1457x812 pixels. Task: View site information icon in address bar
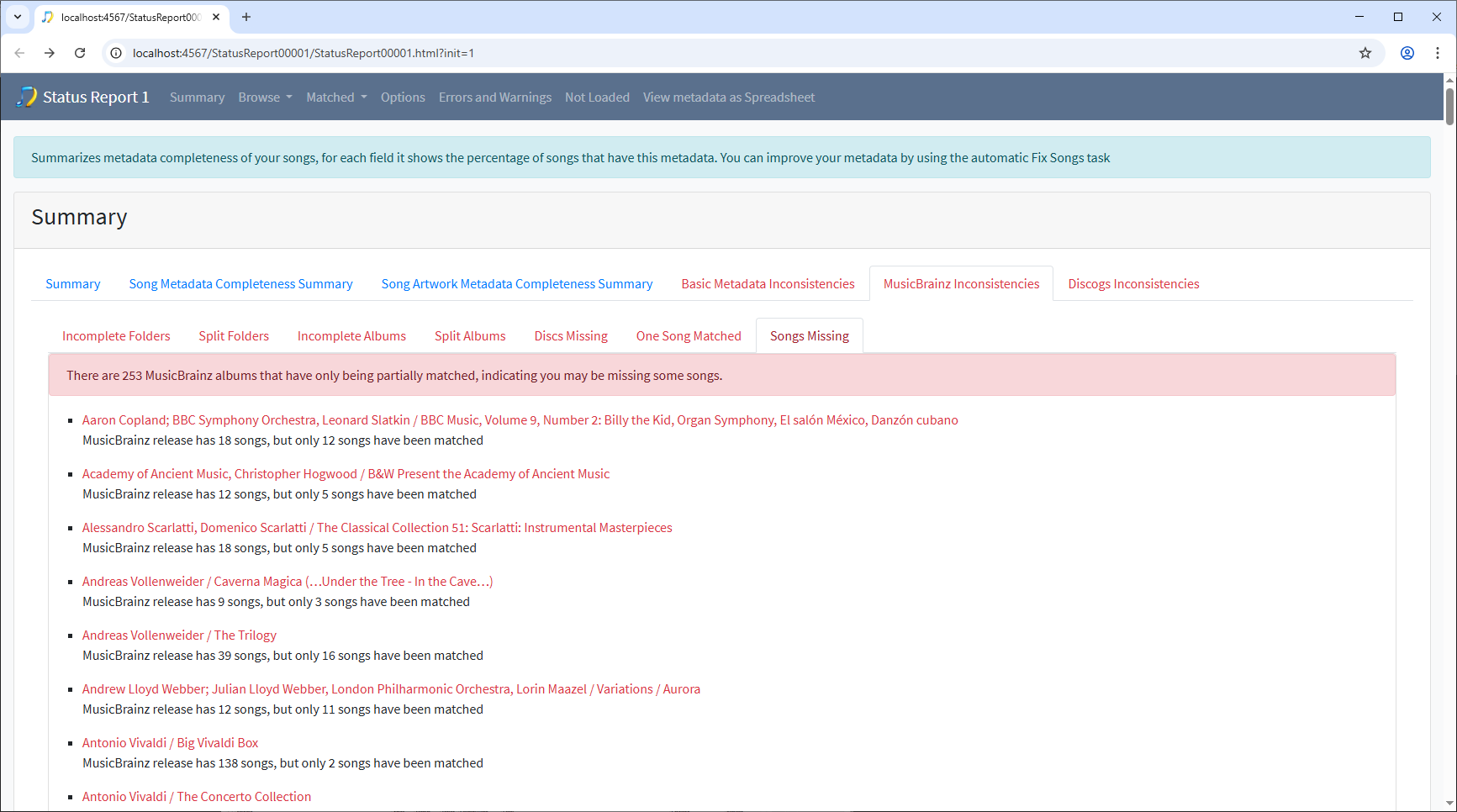tap(117, 53)
